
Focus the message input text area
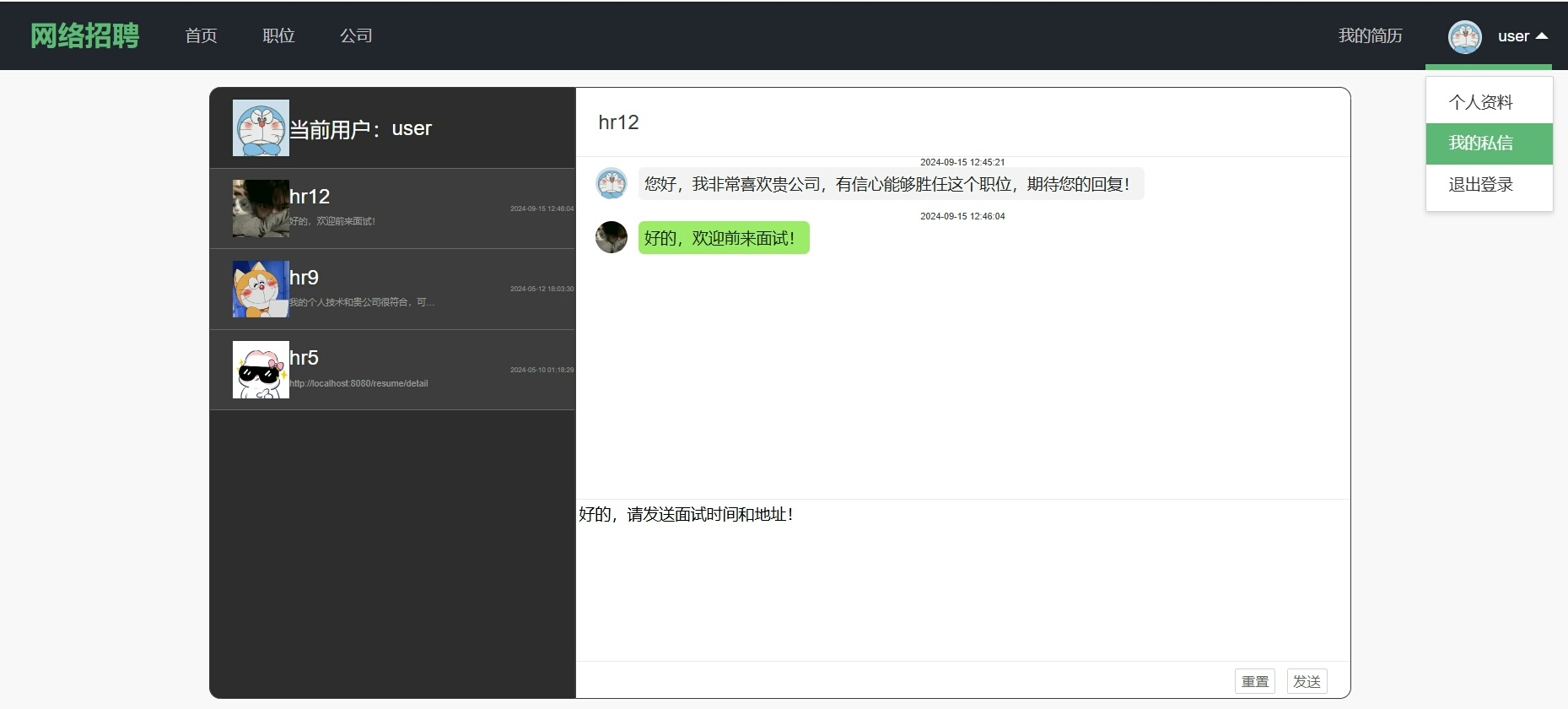pyautogui.click(x=963, y=580)
